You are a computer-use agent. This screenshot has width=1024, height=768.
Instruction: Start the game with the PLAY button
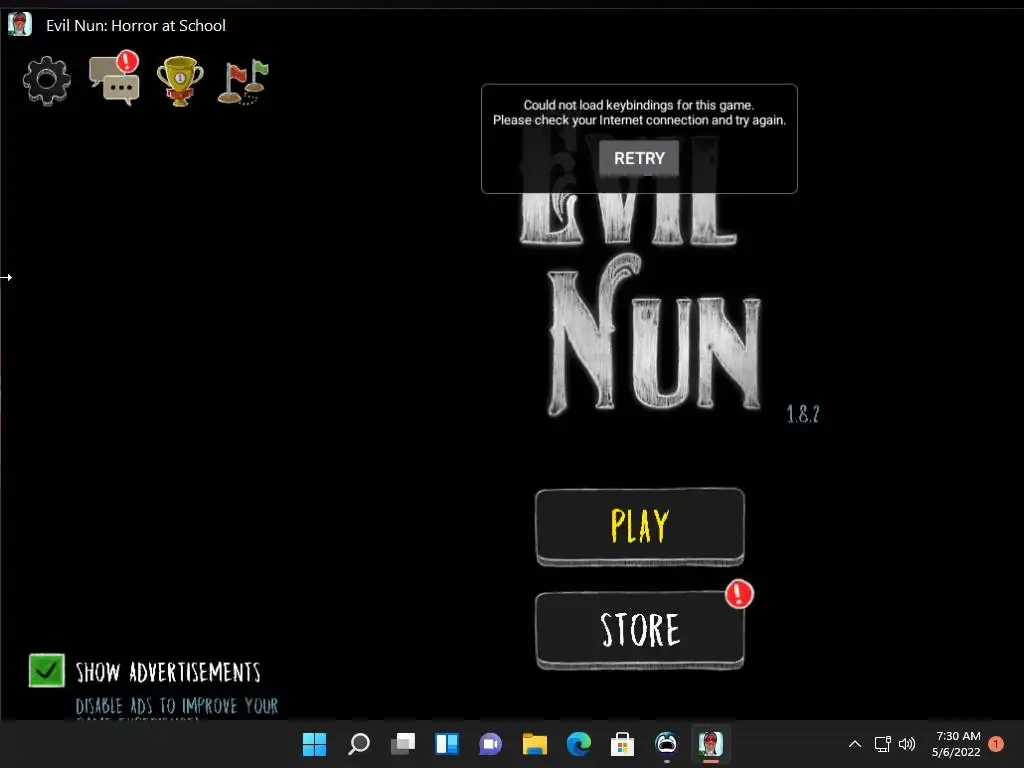(639, 526)
